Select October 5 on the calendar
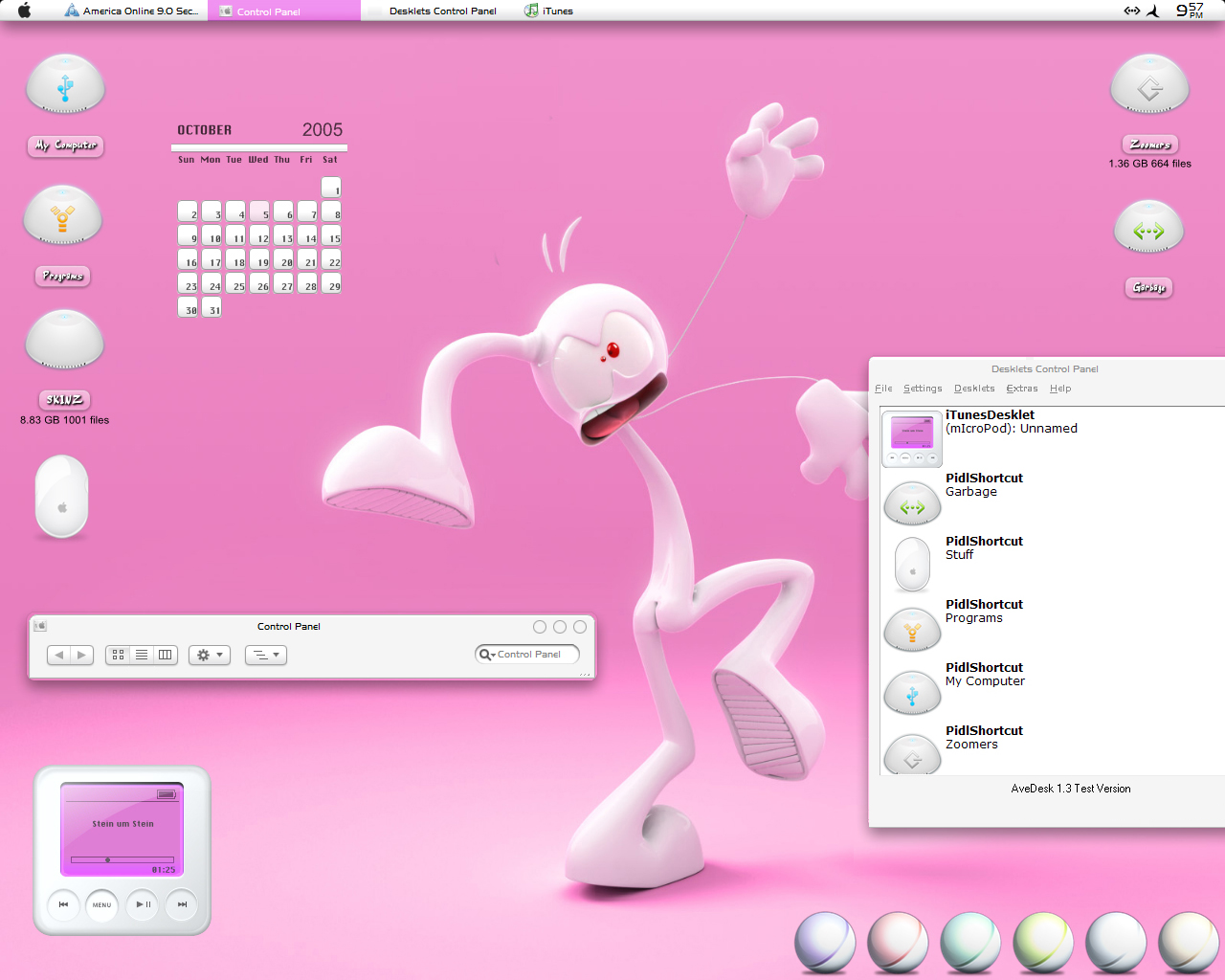Image resolution: width=1225 pixels, height=980 pixels. (x=259, y=211)
